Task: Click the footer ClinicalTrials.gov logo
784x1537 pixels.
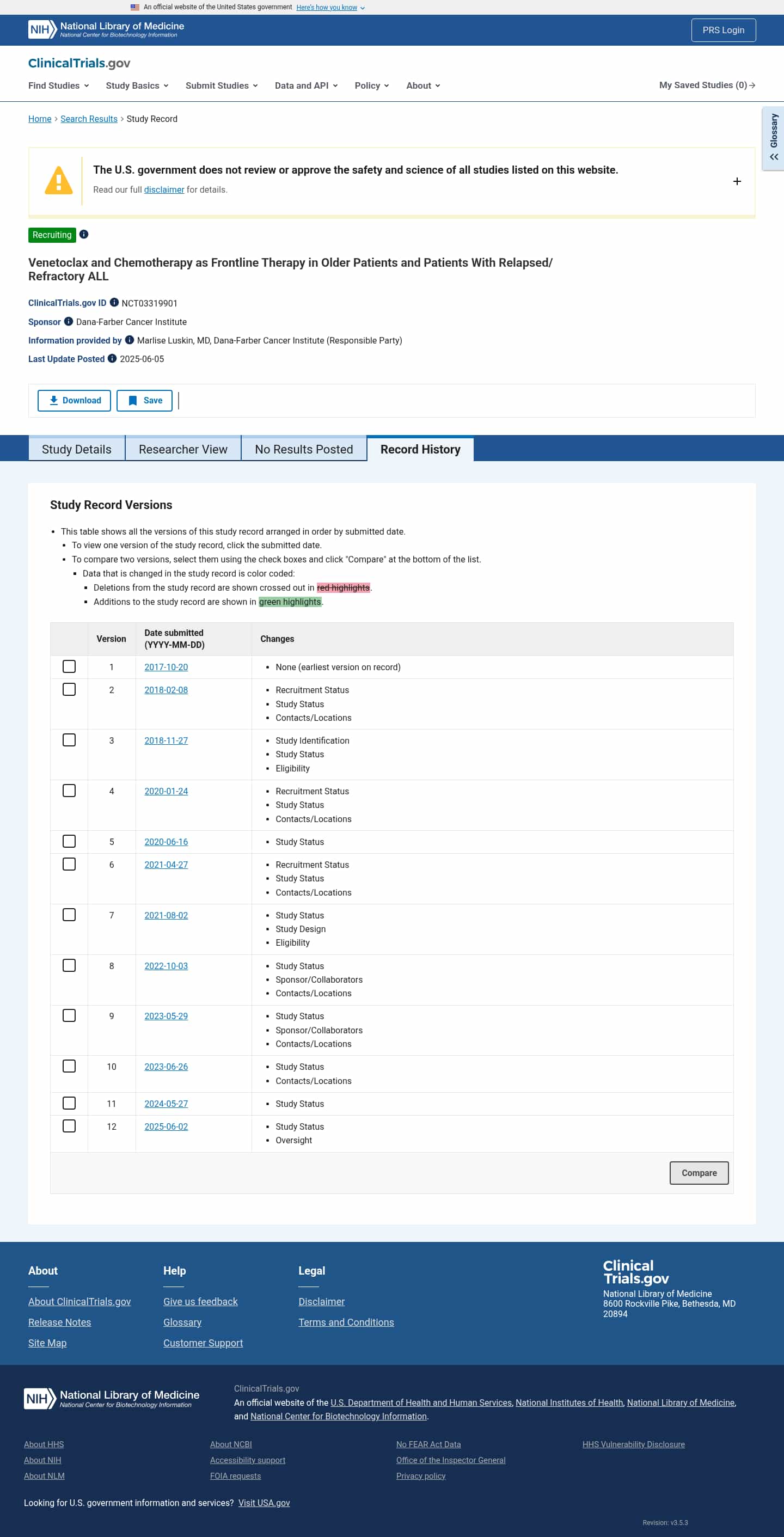Action: [635, 1272]
